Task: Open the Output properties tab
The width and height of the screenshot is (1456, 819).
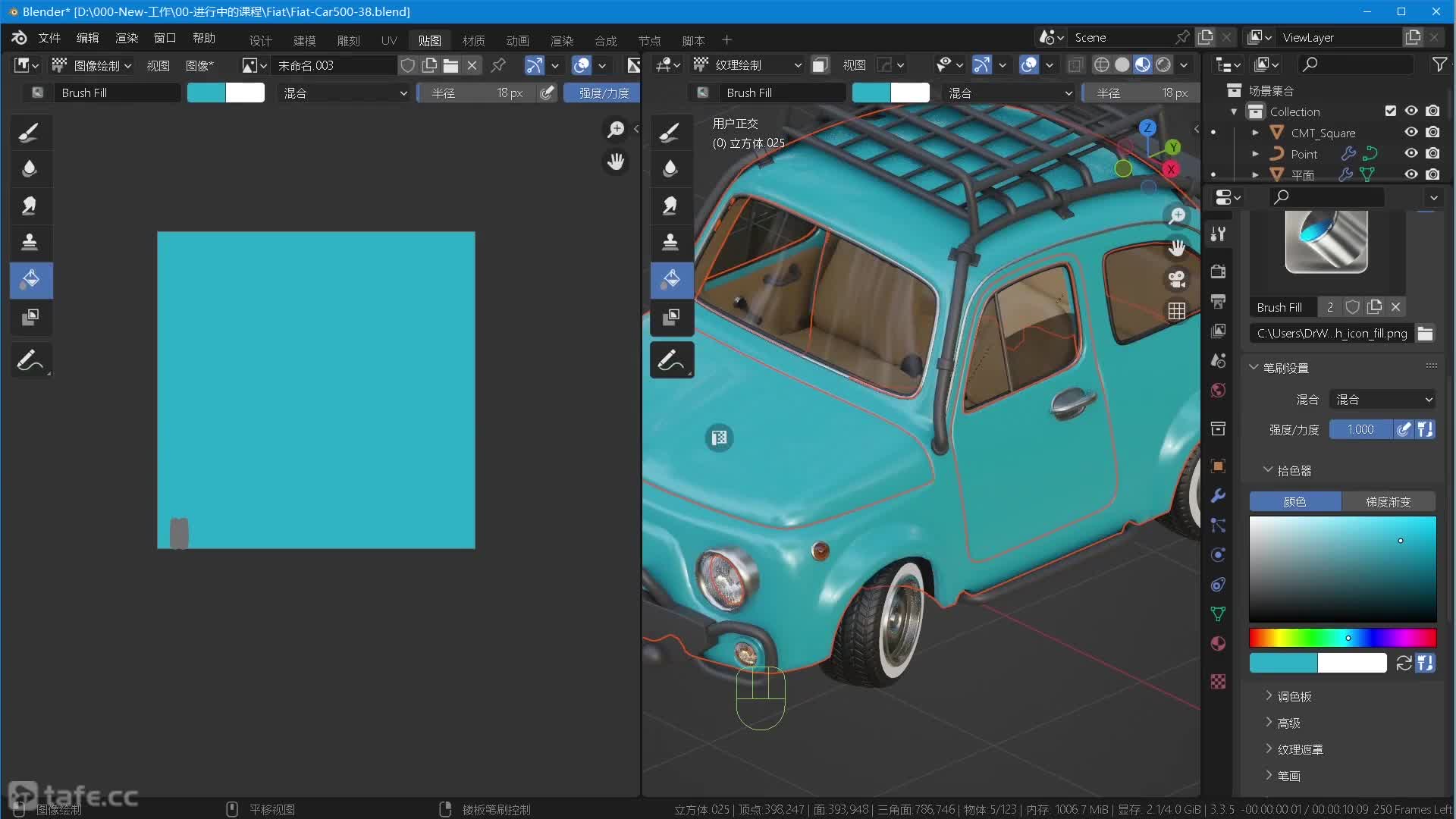Action: coord(1218,301)
